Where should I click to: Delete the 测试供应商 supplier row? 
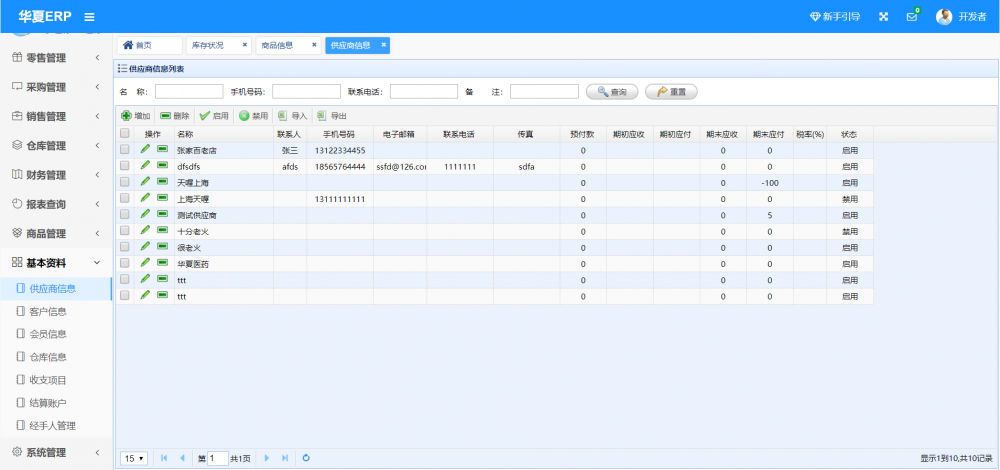coord(163,214)
